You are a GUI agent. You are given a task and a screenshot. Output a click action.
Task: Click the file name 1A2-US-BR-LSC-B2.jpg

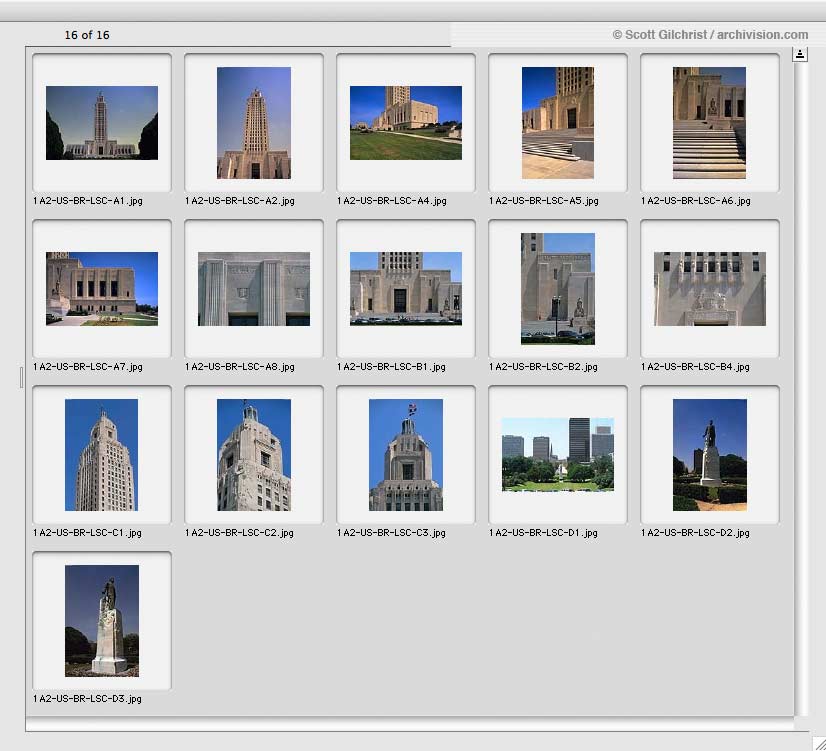[543, 367]
